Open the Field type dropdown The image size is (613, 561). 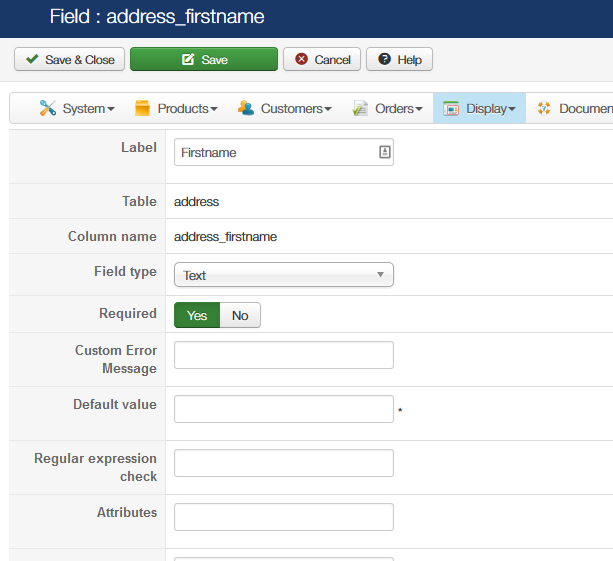pyautogui.click(x=284, y=275)
